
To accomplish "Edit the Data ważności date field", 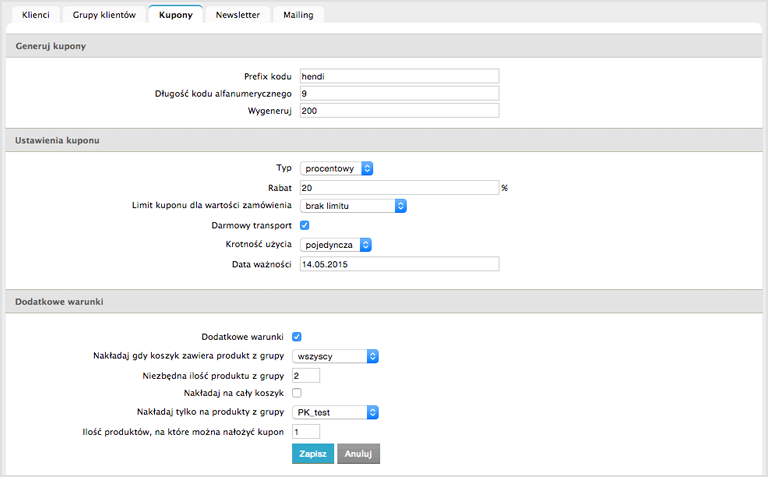I will pos(400,264).
